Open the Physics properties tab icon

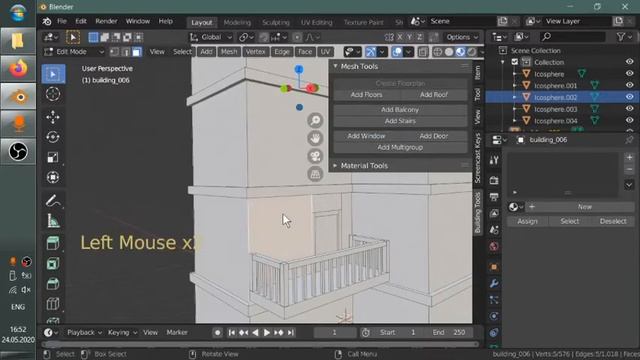[x=494, y=316]
